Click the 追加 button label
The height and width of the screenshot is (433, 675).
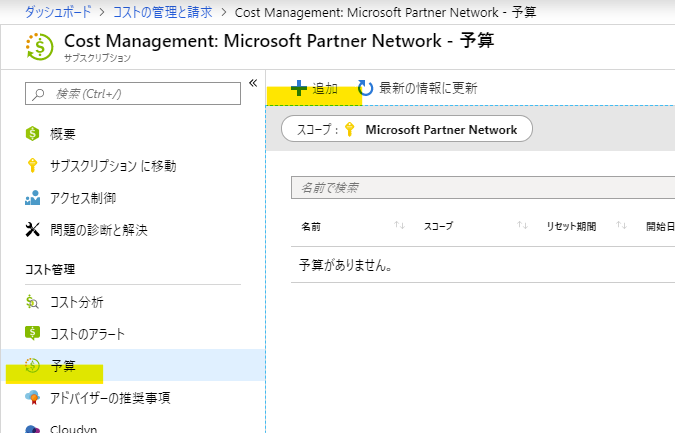point(325,88)
